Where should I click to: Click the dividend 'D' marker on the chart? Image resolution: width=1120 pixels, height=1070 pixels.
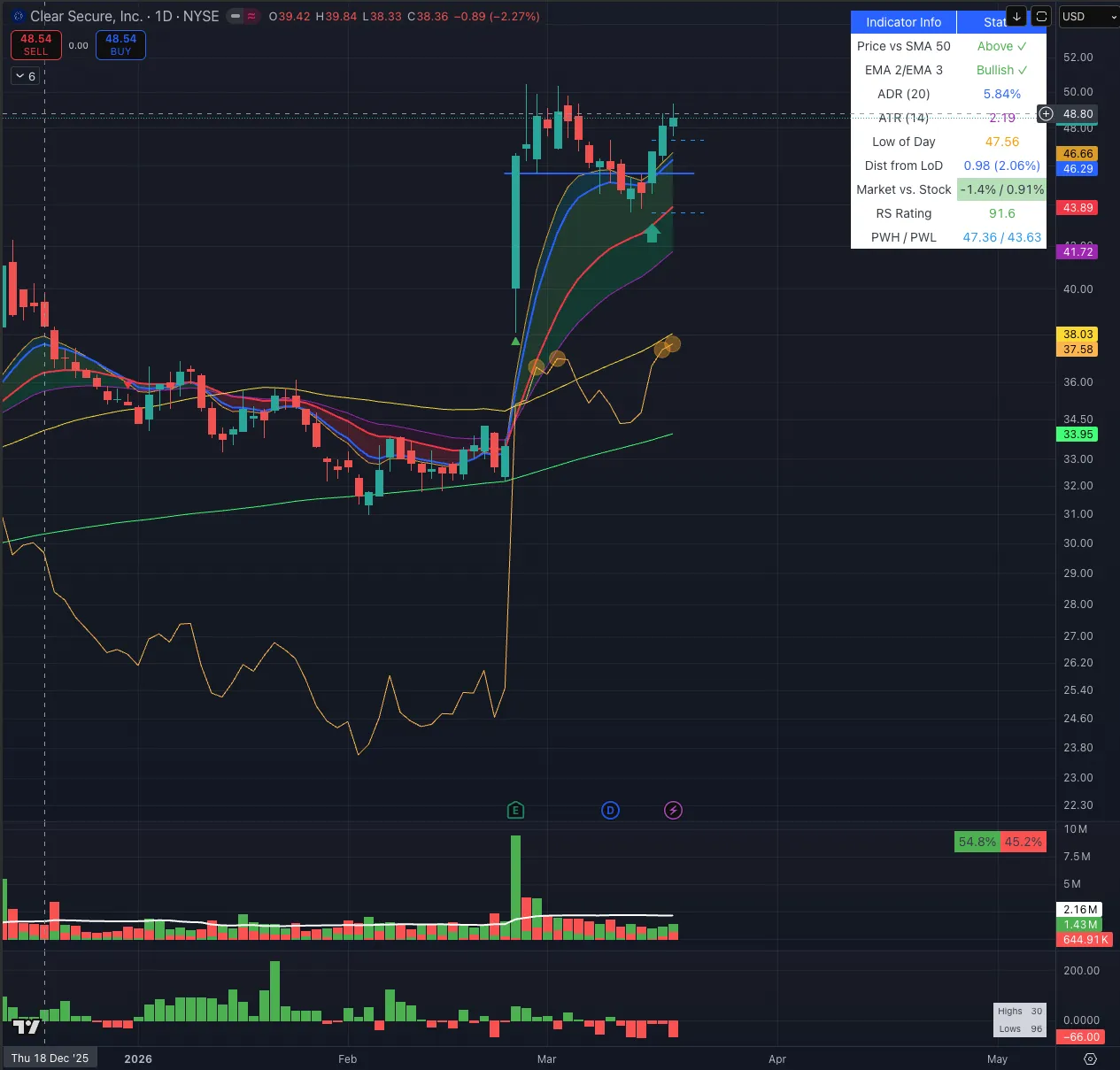point(610,810)
